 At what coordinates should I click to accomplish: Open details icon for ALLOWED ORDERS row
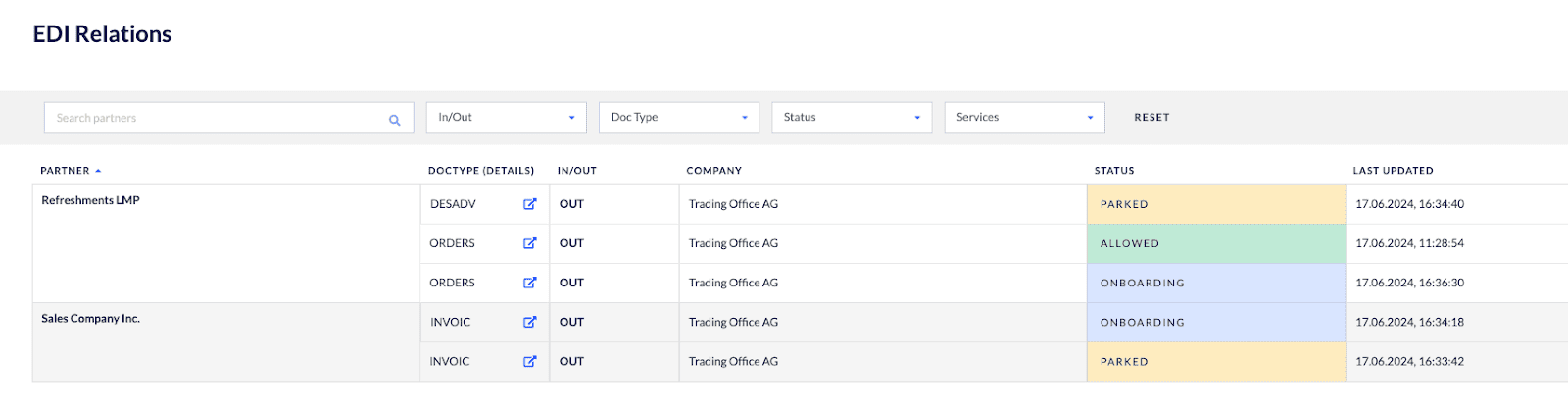coord(529,243)
